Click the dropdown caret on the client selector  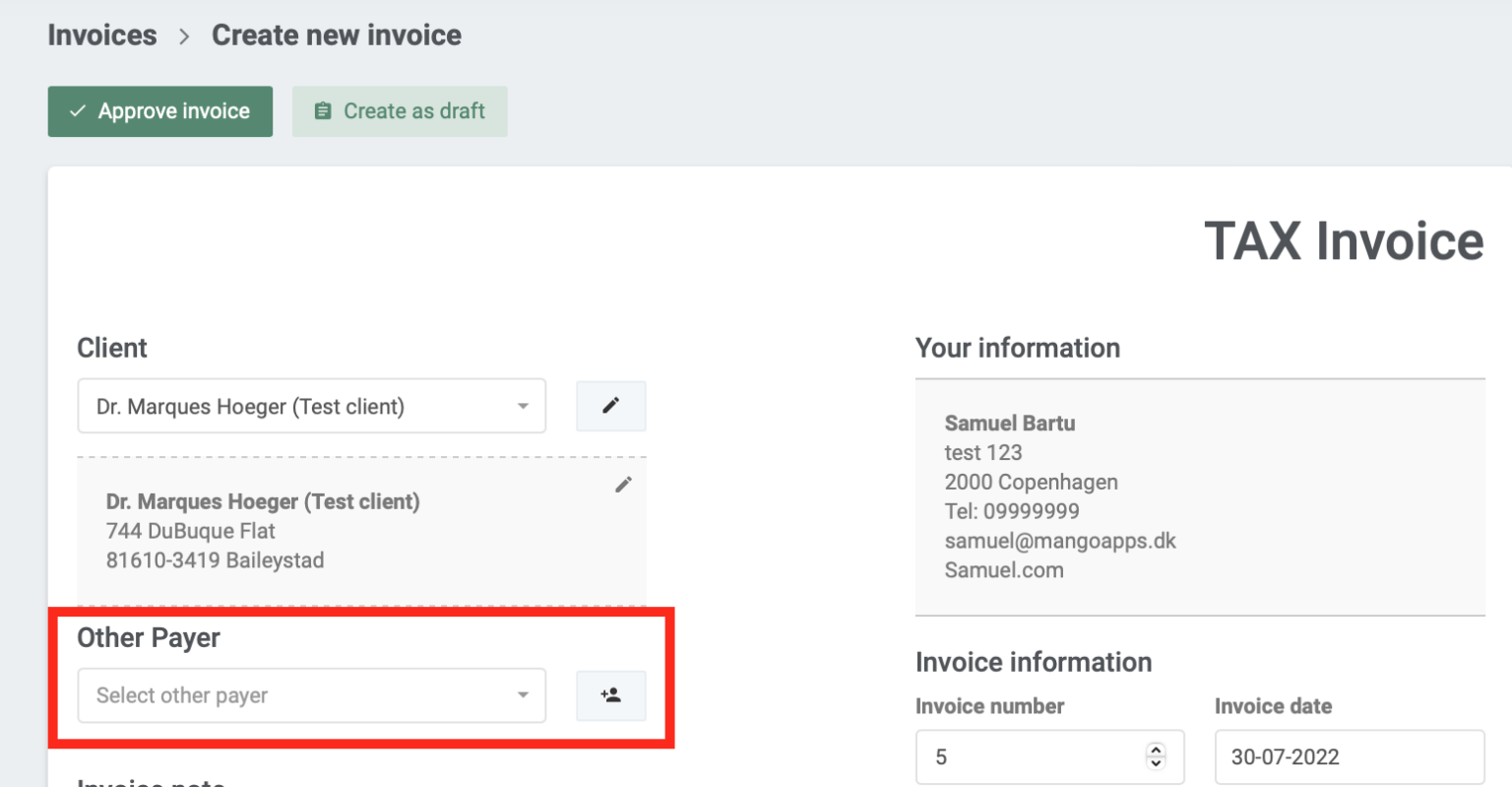pyautogui.click(x=522, y=406)
